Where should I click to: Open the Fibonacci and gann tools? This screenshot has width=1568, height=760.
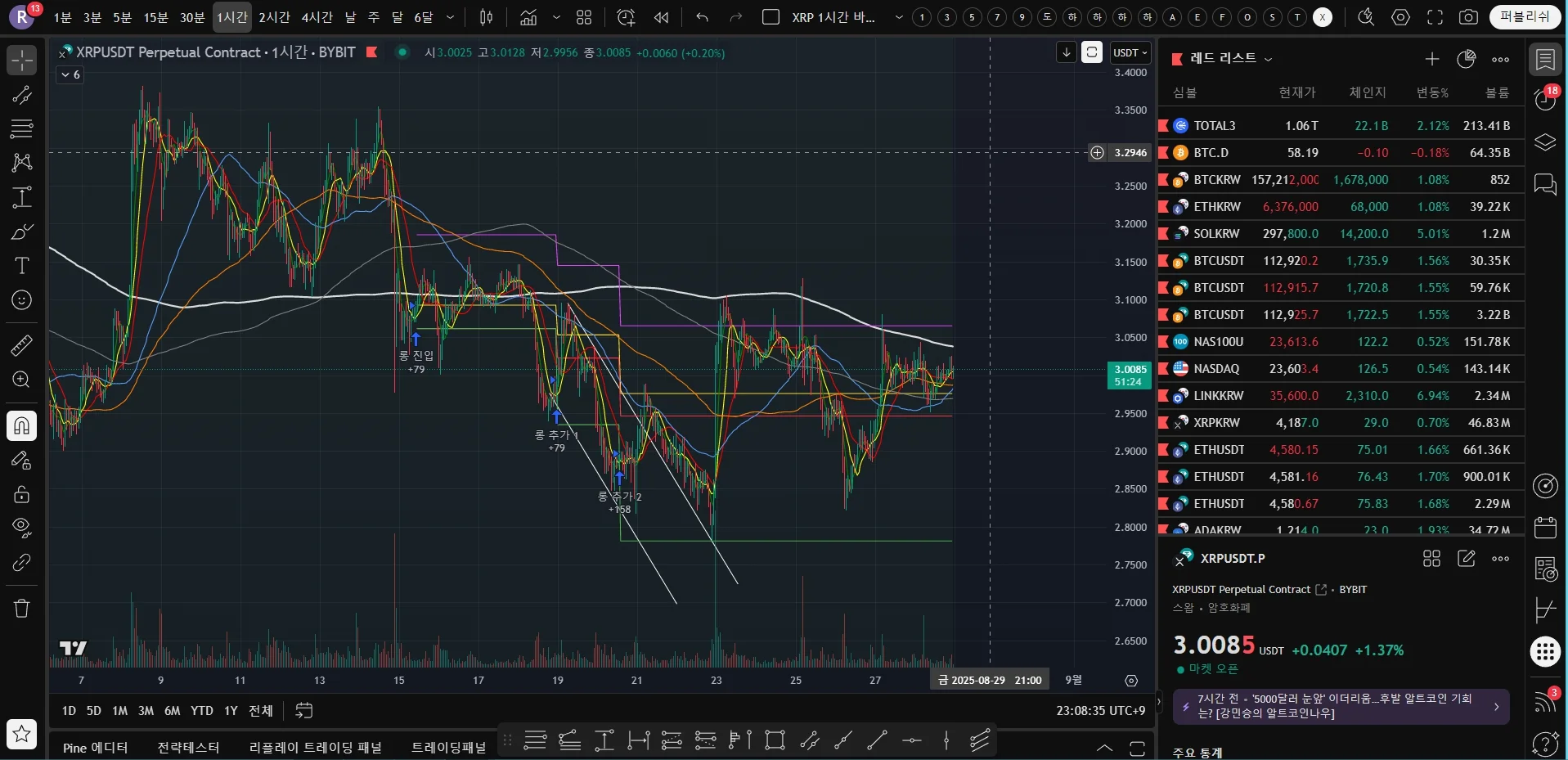click(x=22, y=128)
